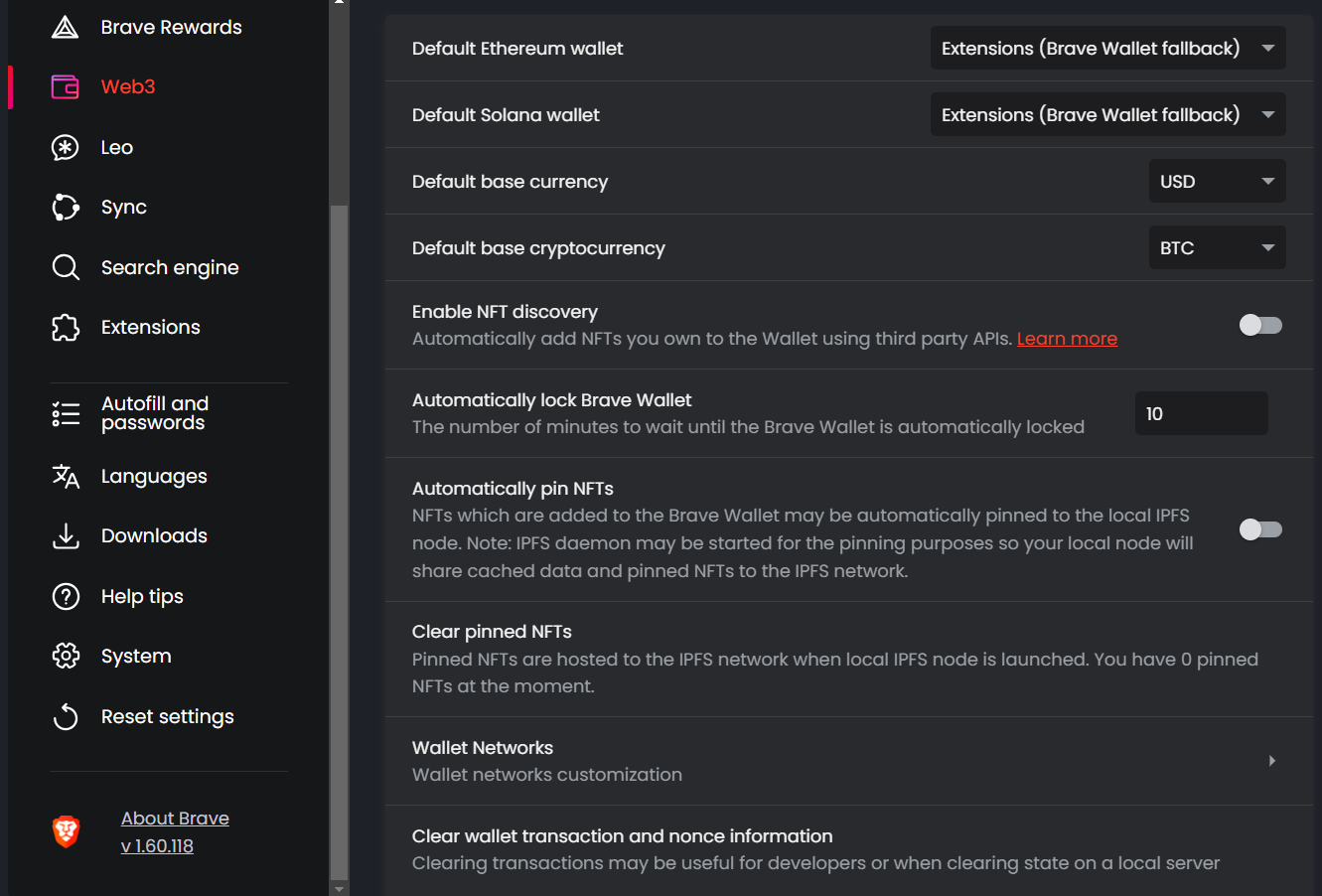
Task: Click the Leo asterisk icon
Action: [x=66, y=148]
